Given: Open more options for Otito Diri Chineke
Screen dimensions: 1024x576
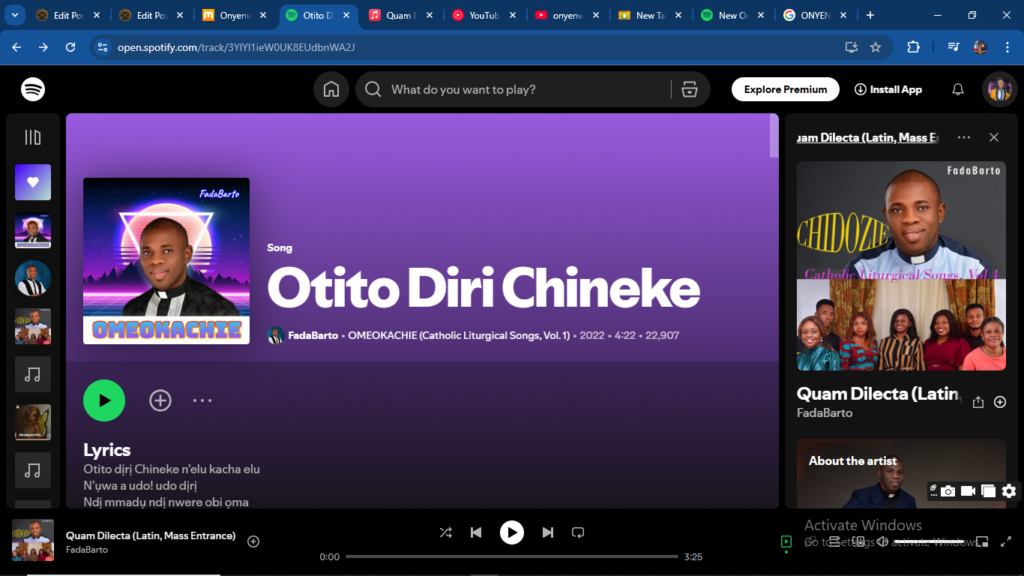Looking at the screenshot, I should click(x=202, y=400).
